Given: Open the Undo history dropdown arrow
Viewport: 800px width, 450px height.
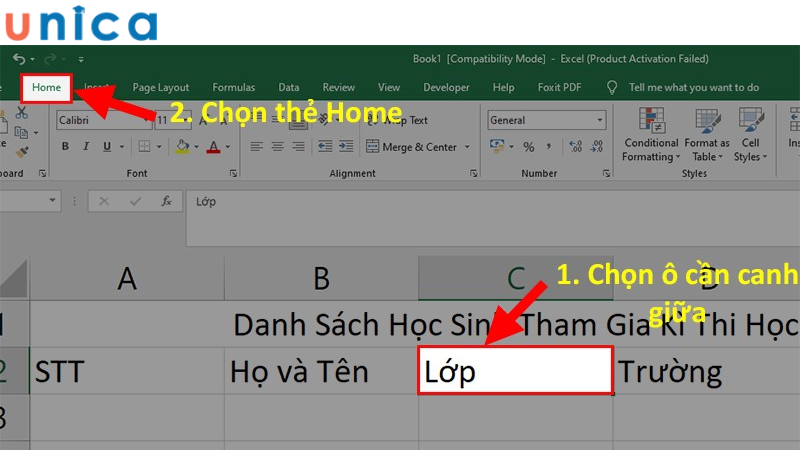Looking at the screenshot, I should click(x=33, y=60).
